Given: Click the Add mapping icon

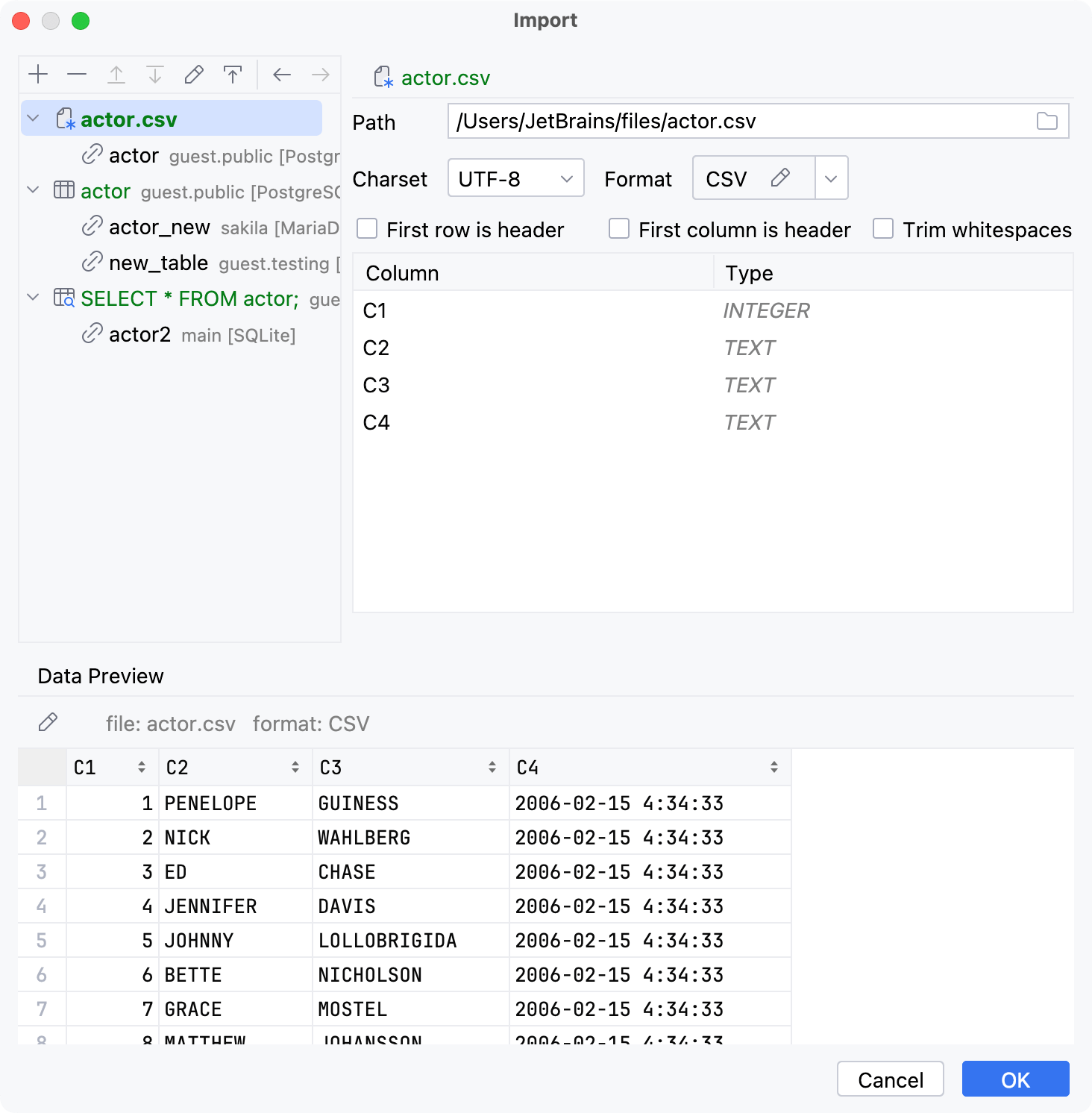Looking at the screenshot, I should 38,74.
